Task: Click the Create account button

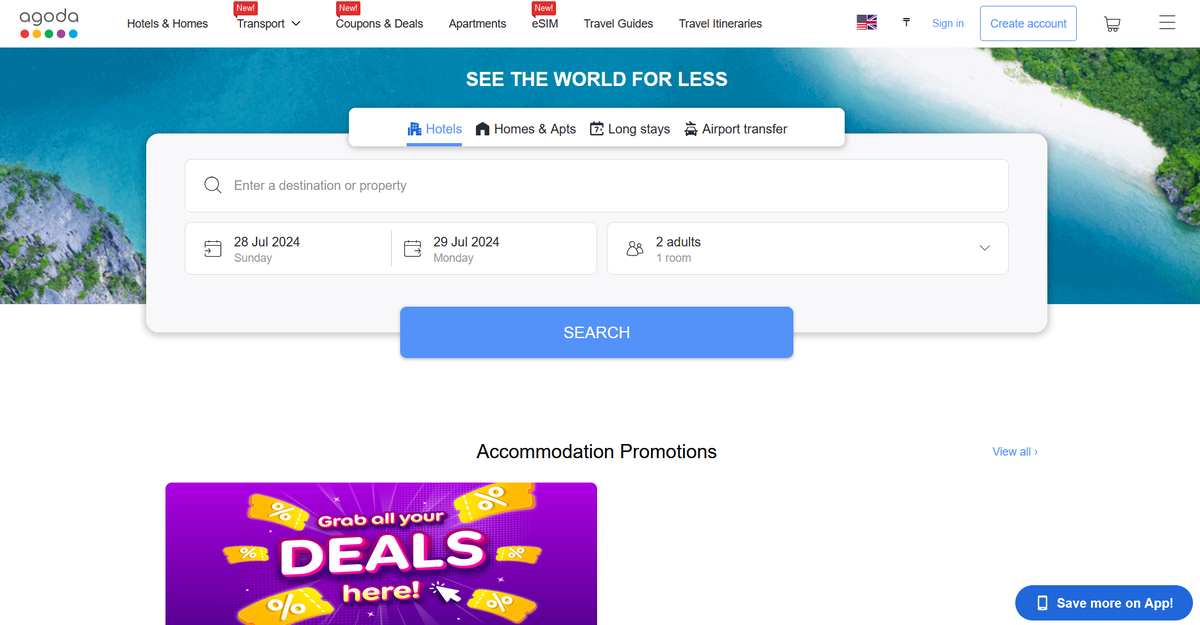Action: tap(1028, 23)
